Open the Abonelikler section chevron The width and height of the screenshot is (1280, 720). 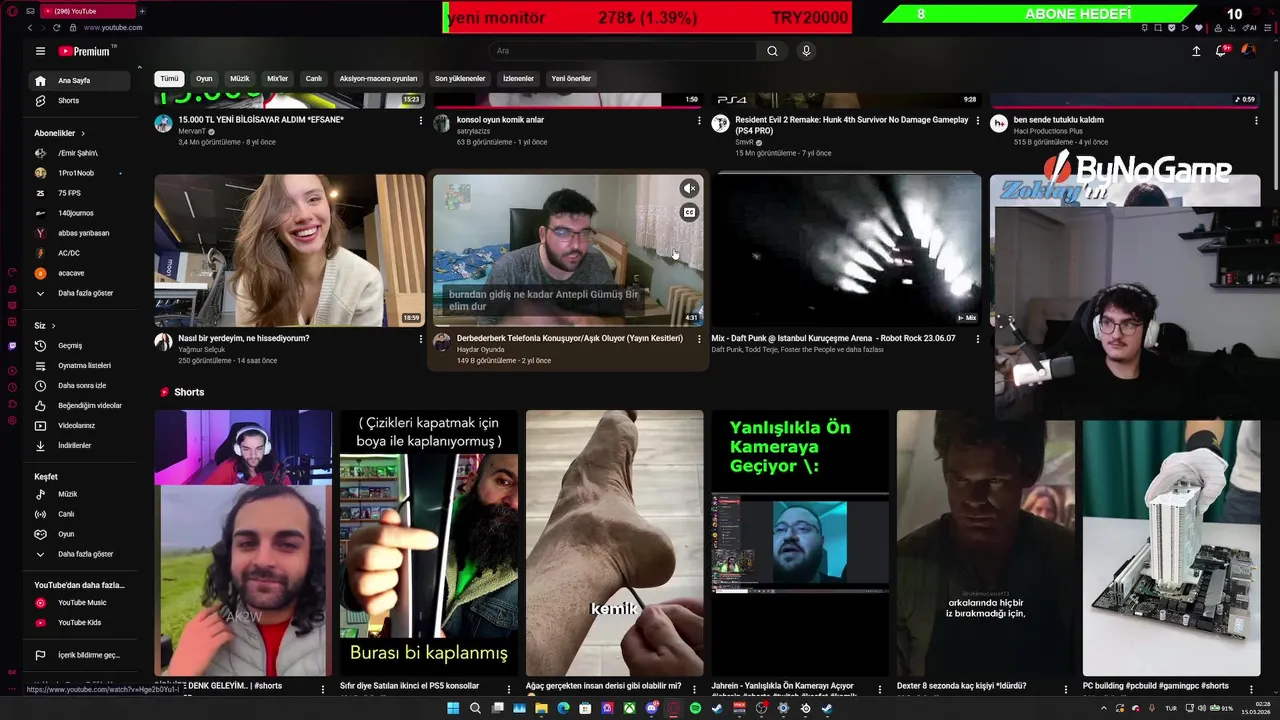[x=83, y=133]
